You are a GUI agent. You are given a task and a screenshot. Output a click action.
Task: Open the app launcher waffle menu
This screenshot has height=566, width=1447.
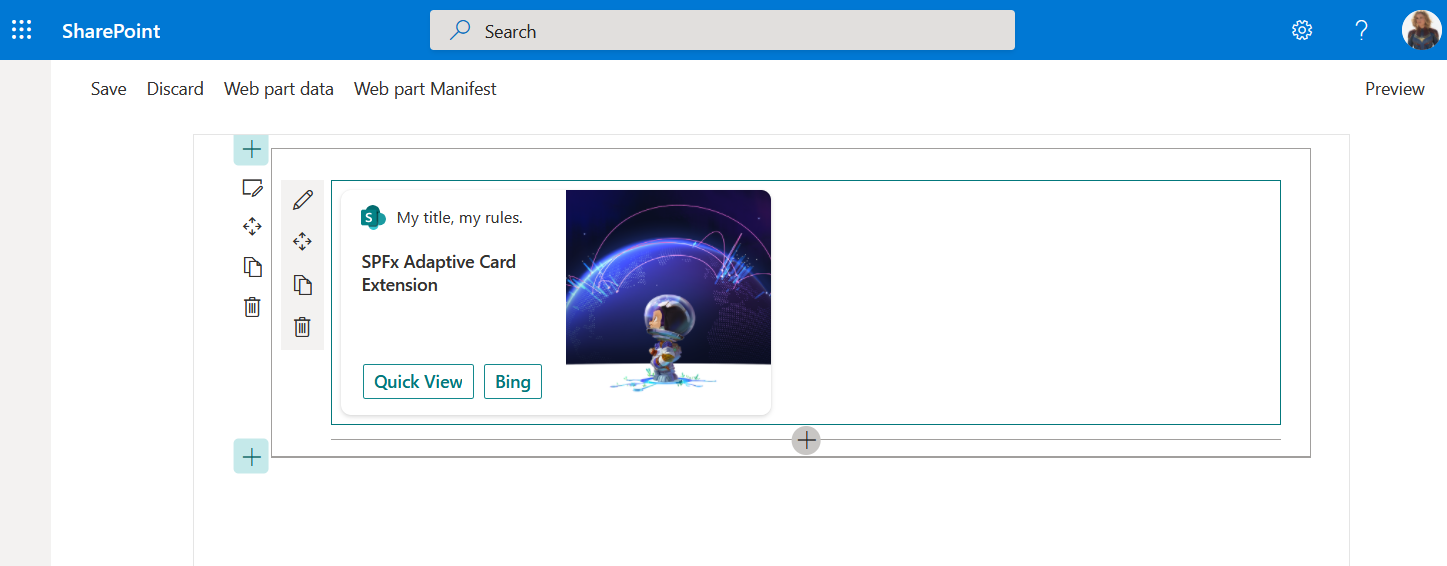(x=22, y=30)
